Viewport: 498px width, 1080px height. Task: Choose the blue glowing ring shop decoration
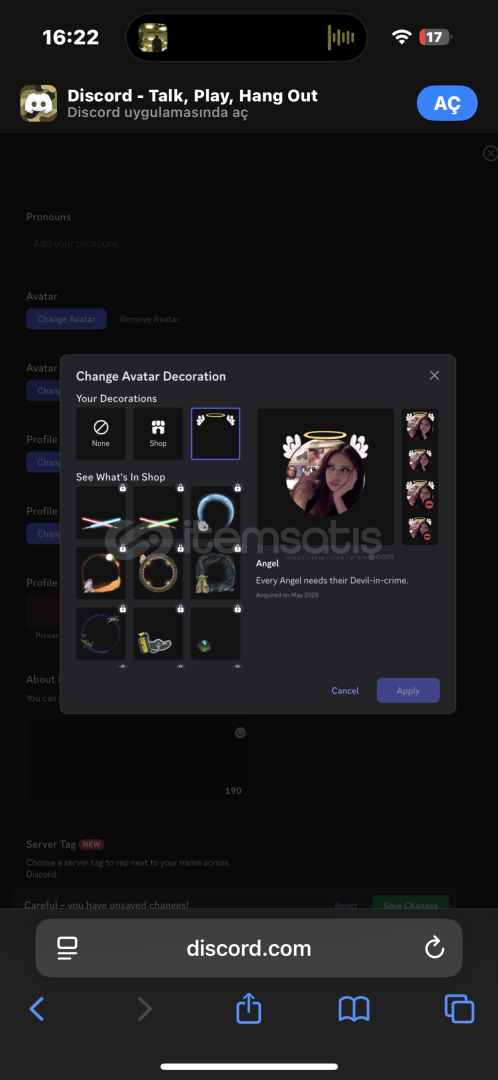pyautogui.click(x=216, y=512)
